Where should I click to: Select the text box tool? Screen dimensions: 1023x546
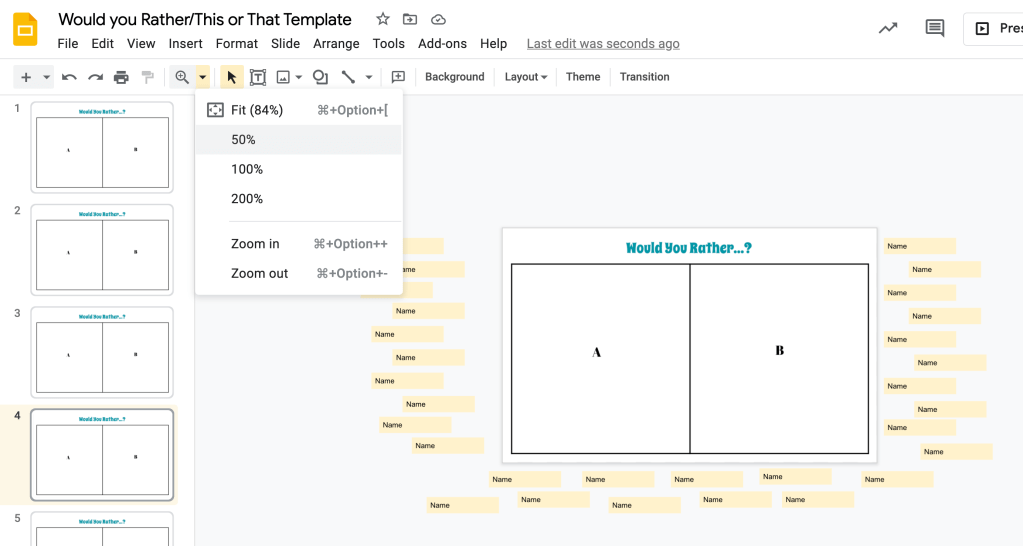pyautogui.click(x=258, y=77)
